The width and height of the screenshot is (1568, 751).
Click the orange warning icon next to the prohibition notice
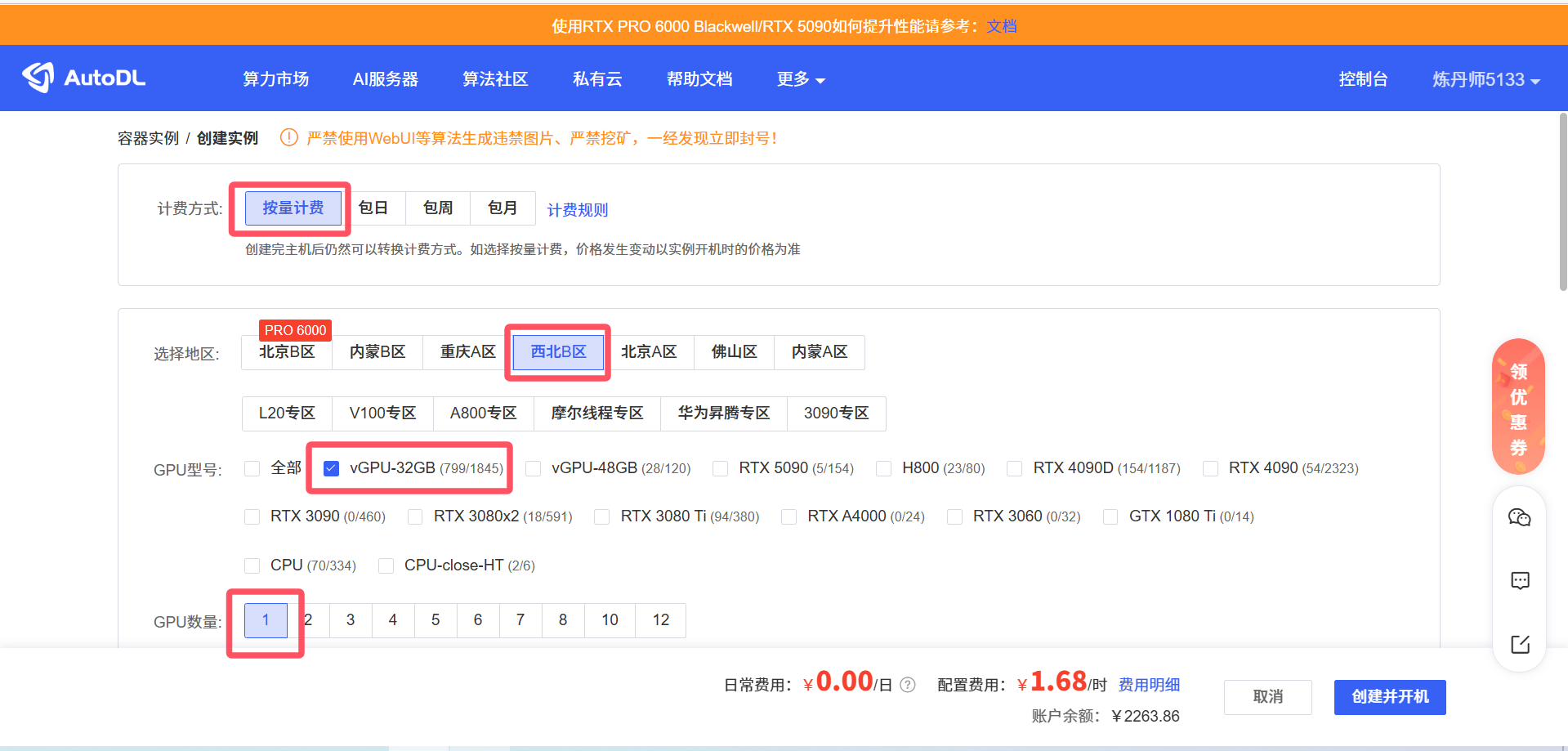[288, 137]
